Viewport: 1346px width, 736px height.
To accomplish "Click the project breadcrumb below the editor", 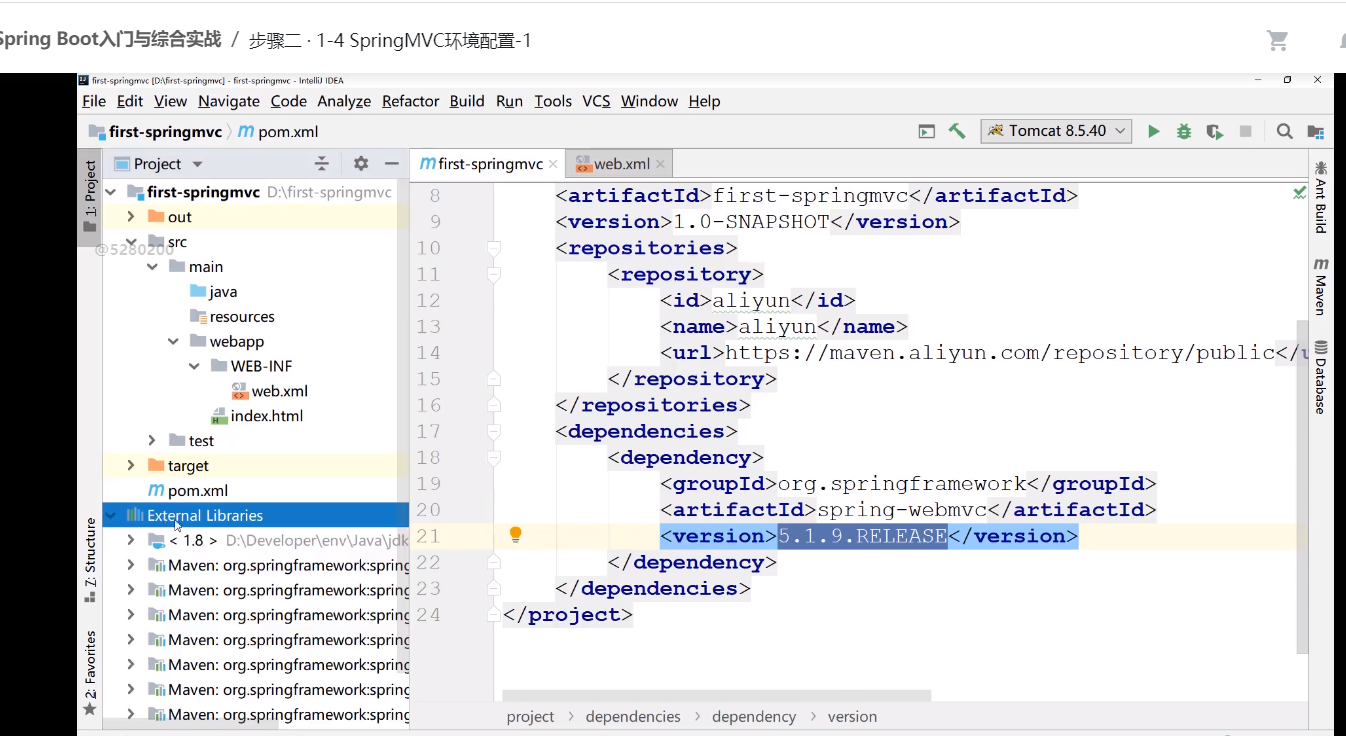I will [530, 717].
